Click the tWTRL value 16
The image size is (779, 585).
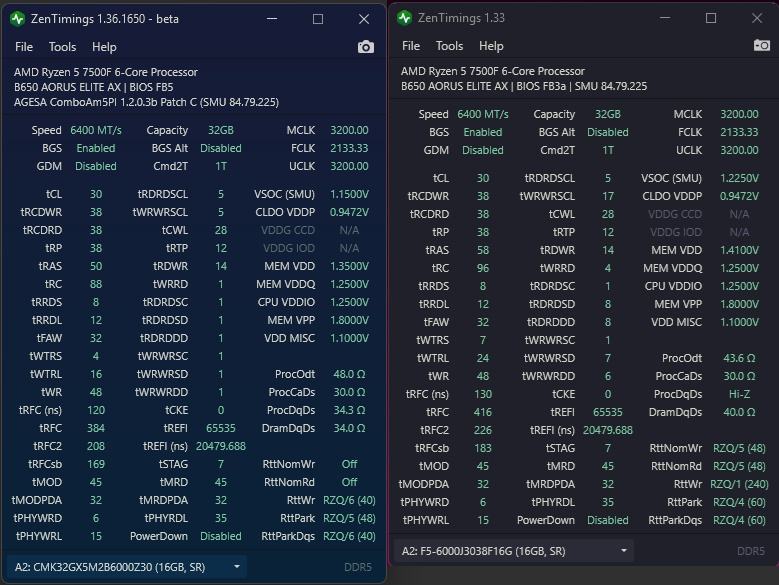(96, 374)
